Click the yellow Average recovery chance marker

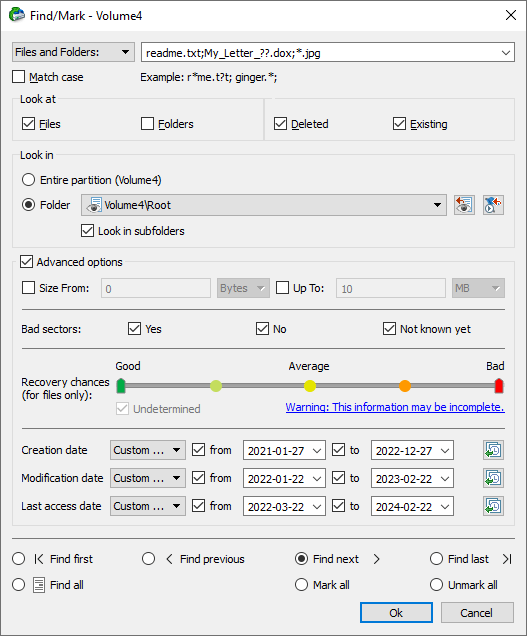click(x=310, y=386)
